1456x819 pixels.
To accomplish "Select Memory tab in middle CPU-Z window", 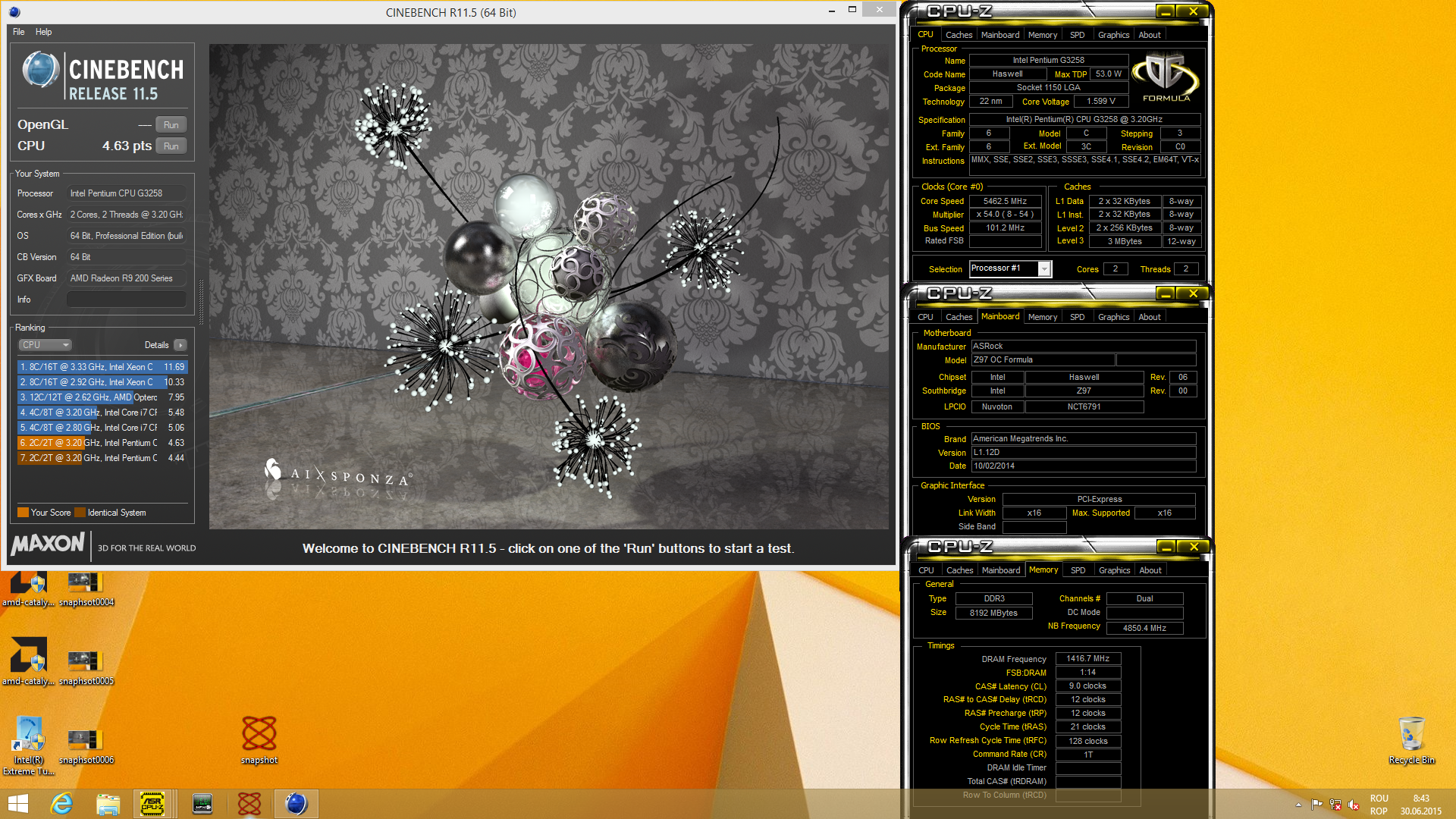I will (1043, 317).
